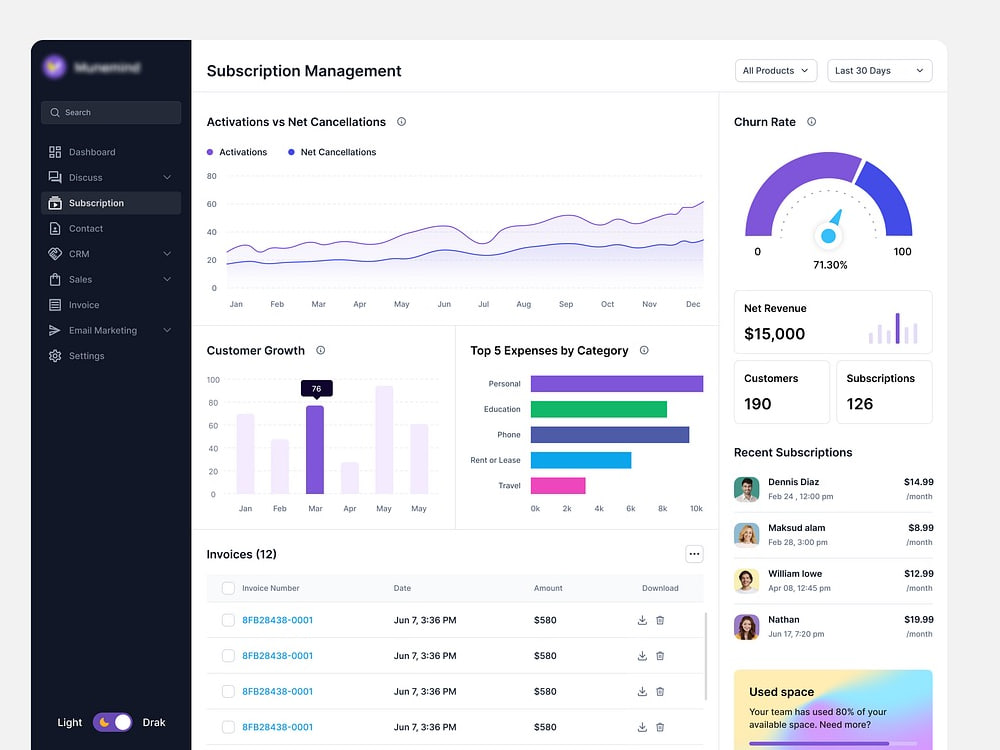Open first invoice link 8FB28438-0001
The width and height of the screenshot is (1000, 750).
pyautogui.click(x=277, y=620)
